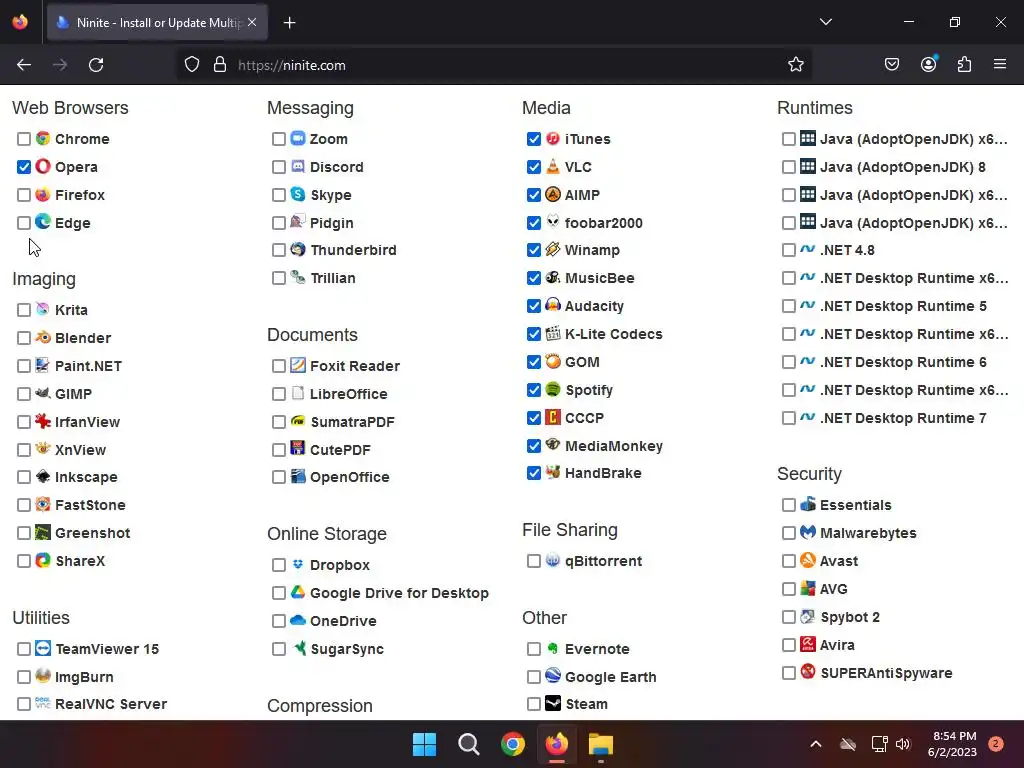Click the Opera logo icon
The width and height of the screenshot is (1024, 768).
point(43,167)
